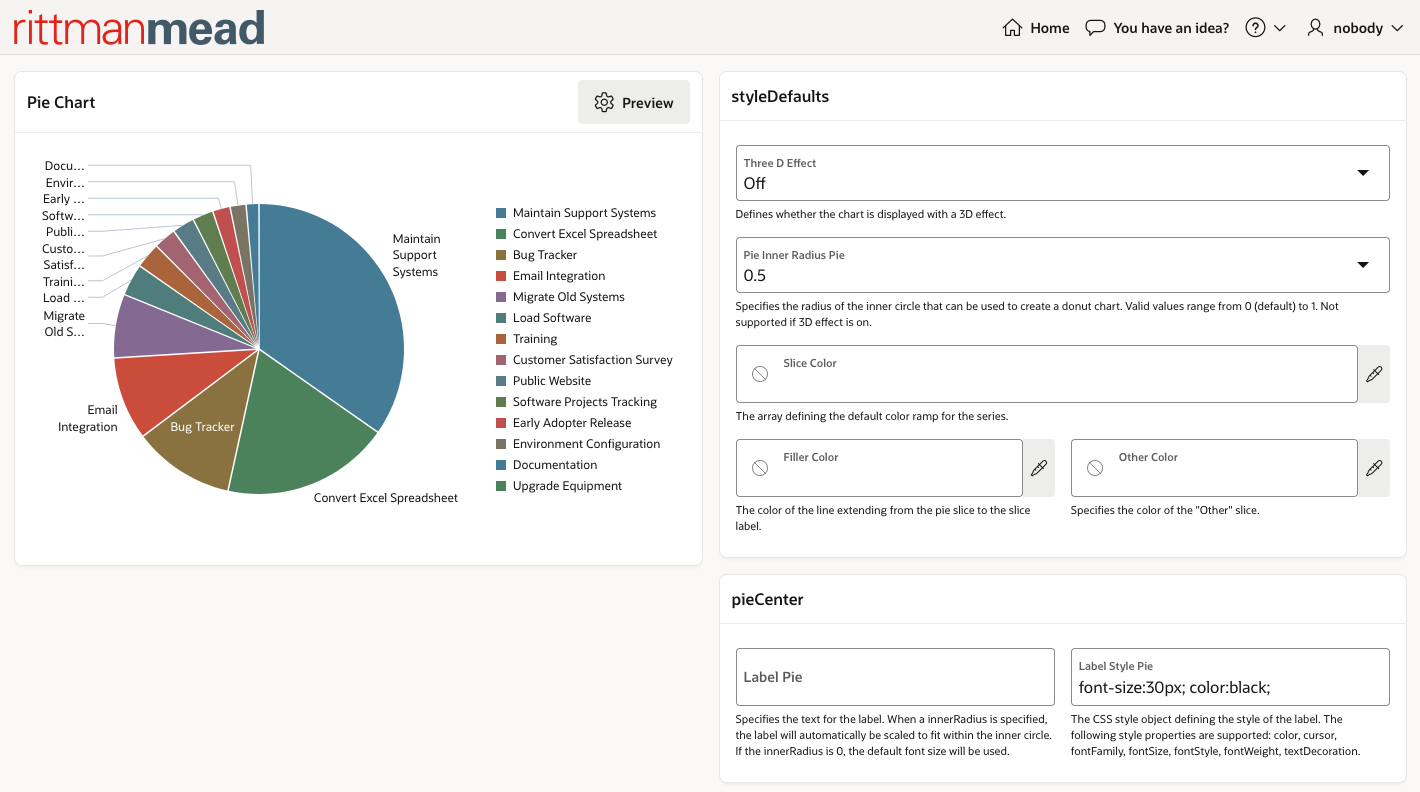Click the gear icon on the Preview button
The image size is (1420, 792).
pyautogui.click(x=604, y=102)
